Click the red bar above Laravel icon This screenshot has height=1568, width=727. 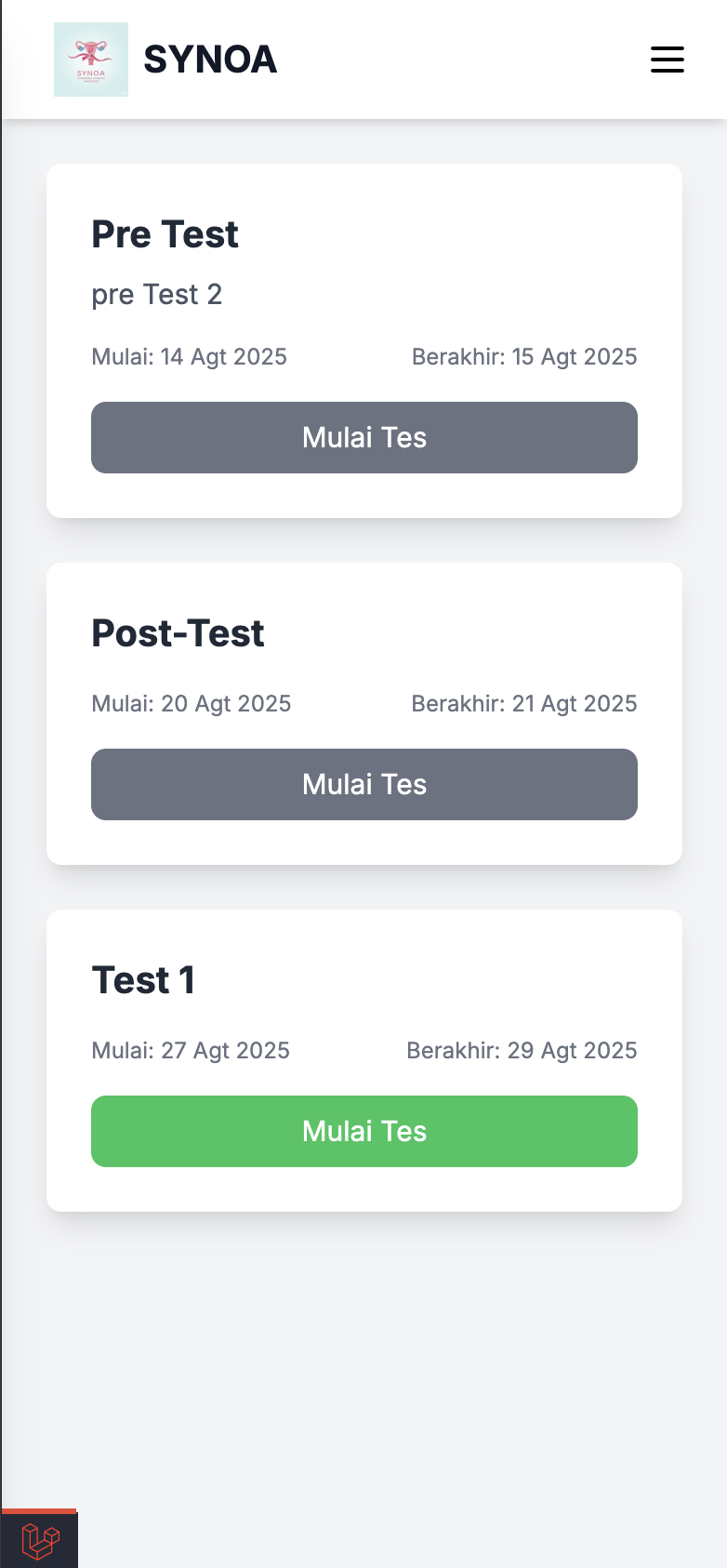[x=39, y=1510]
